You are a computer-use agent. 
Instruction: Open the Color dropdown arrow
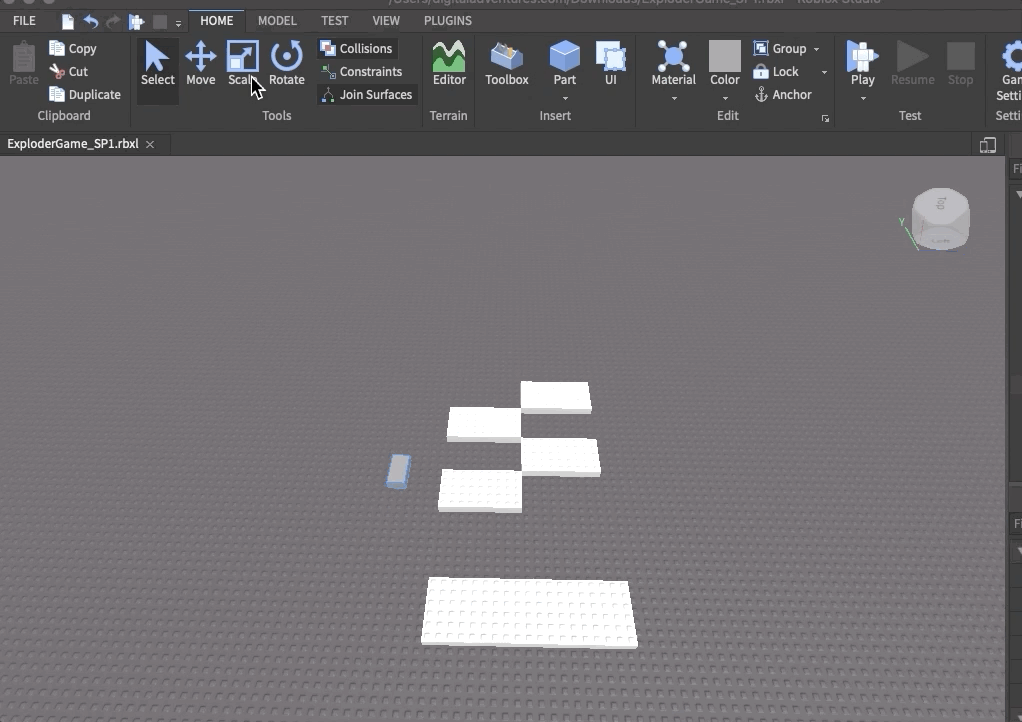coord(725,98)
